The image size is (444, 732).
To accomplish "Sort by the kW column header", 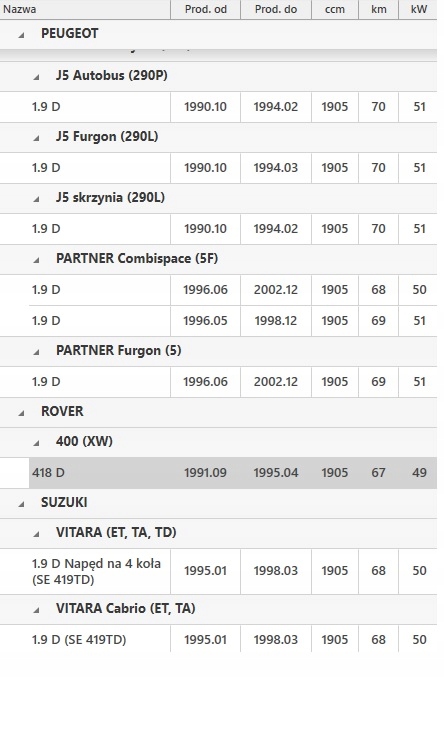I will (419, 9).
